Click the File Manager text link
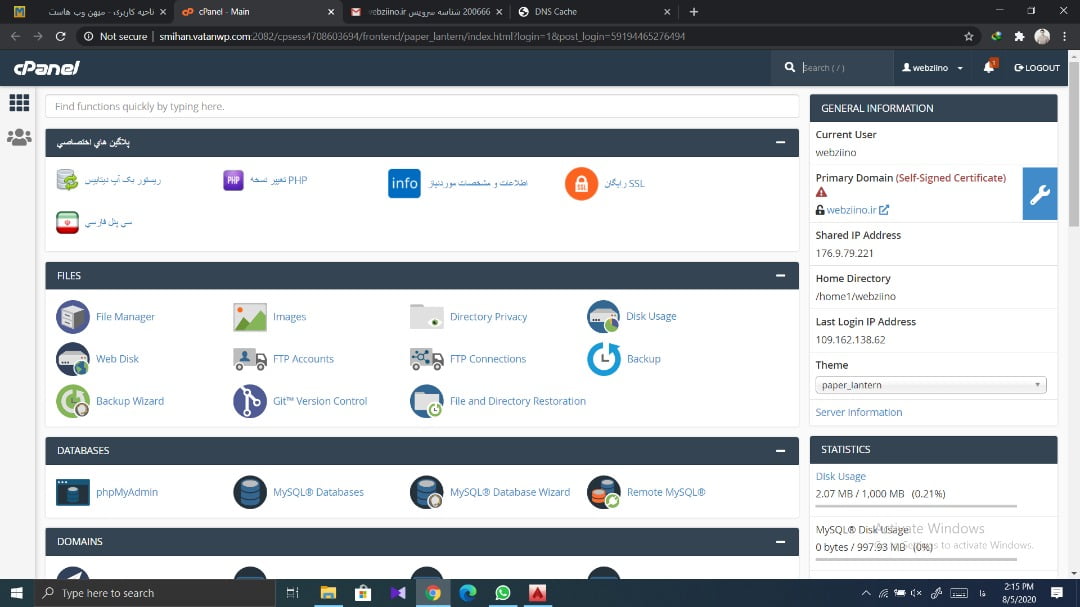Image resolution: width=1080 pixels, height=607 pixels. (125, 317)
